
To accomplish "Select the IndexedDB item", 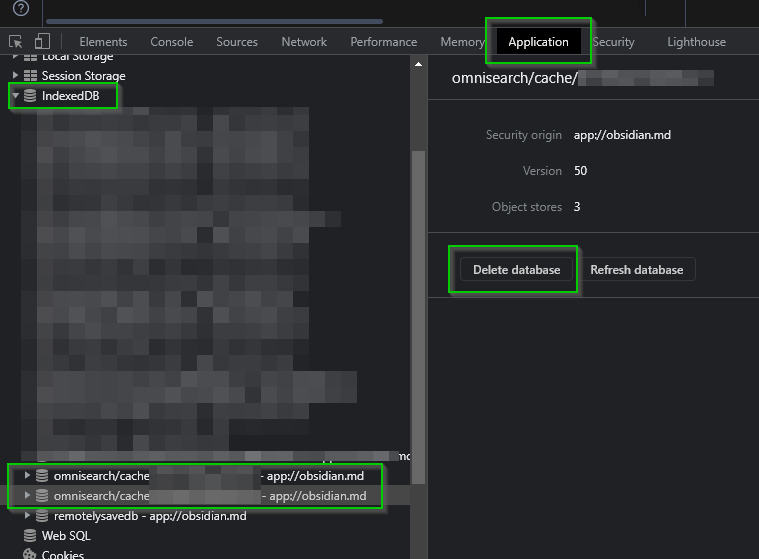I will pyautogui.click(x=70, y=96).
